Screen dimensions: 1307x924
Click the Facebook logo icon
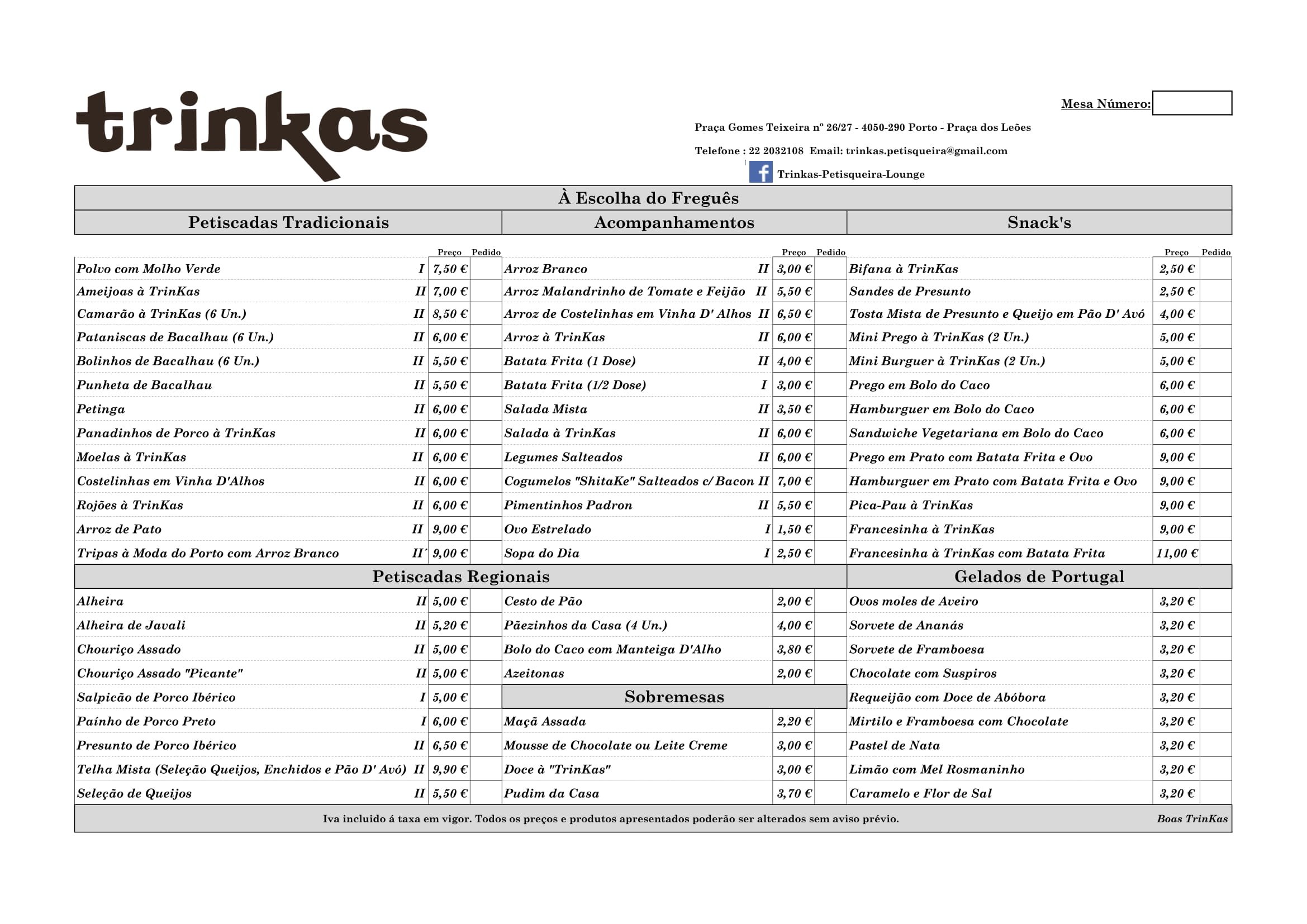tap(761, 172)
